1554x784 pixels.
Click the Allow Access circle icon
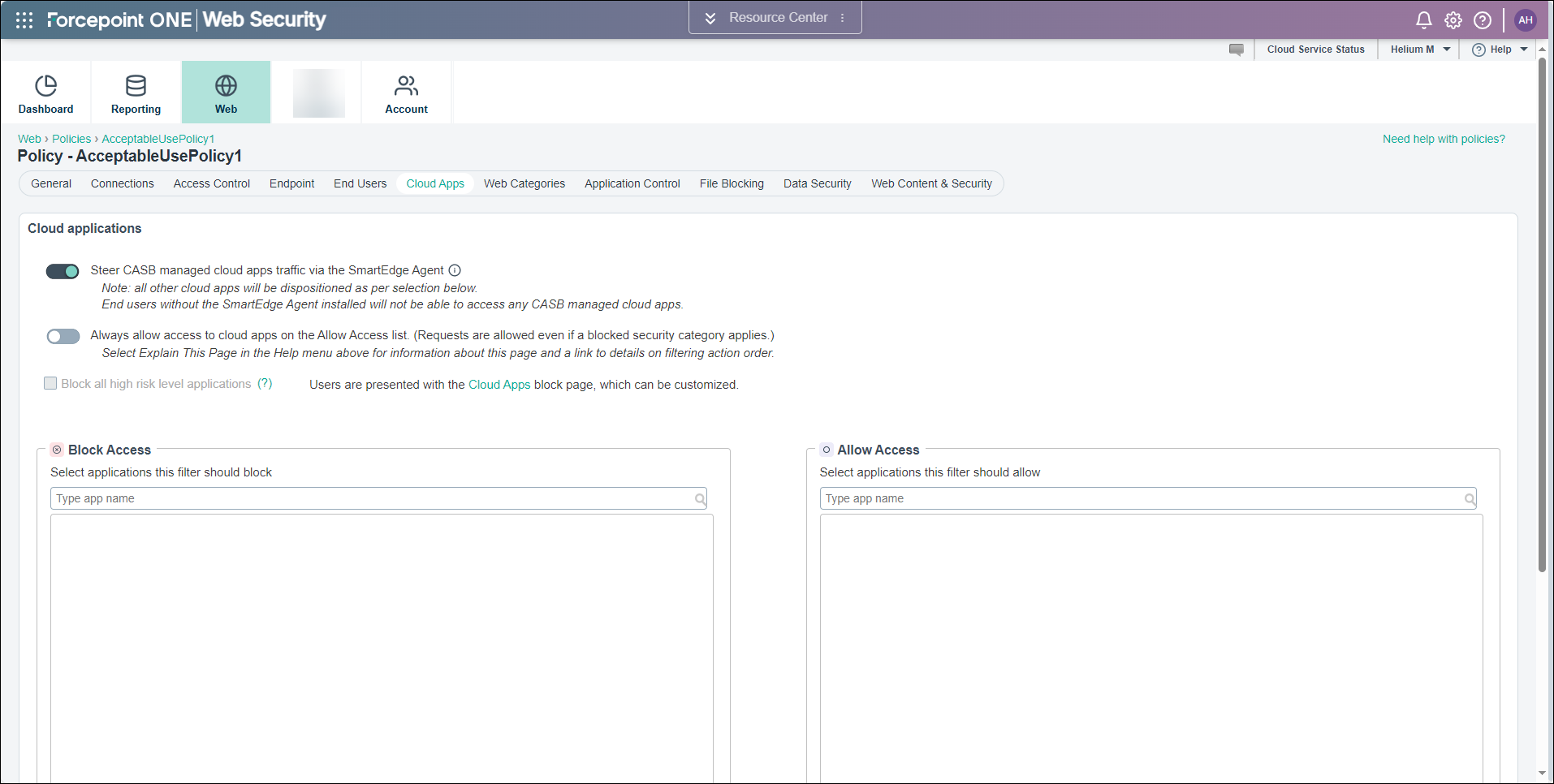pyautogui.click(x=827, y=450)
